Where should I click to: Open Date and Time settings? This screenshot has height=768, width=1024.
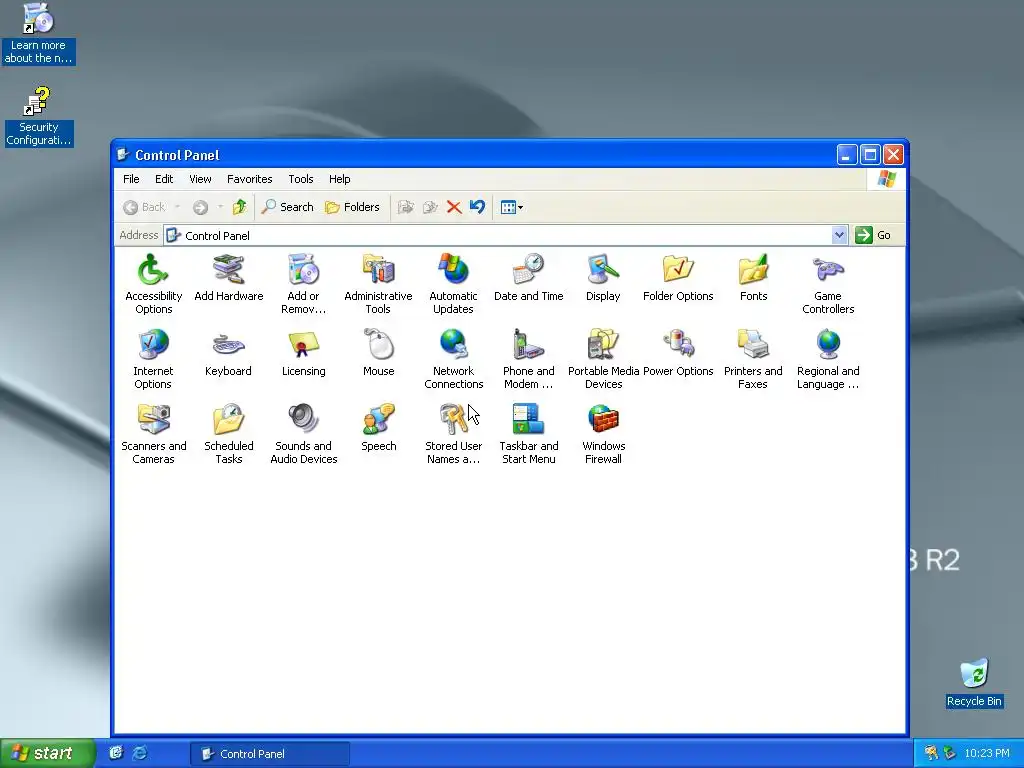528,278
